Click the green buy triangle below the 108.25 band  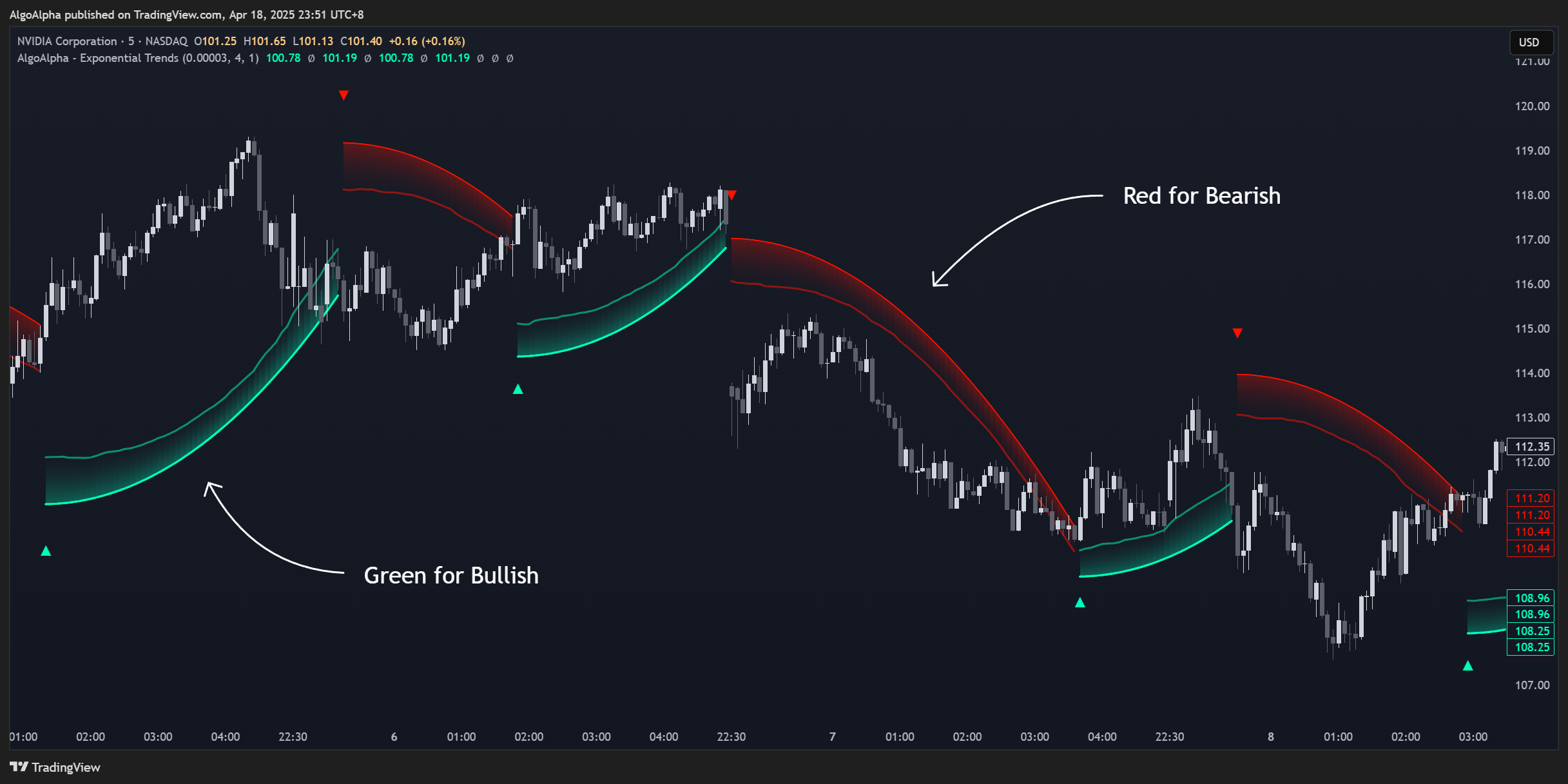1467,665
